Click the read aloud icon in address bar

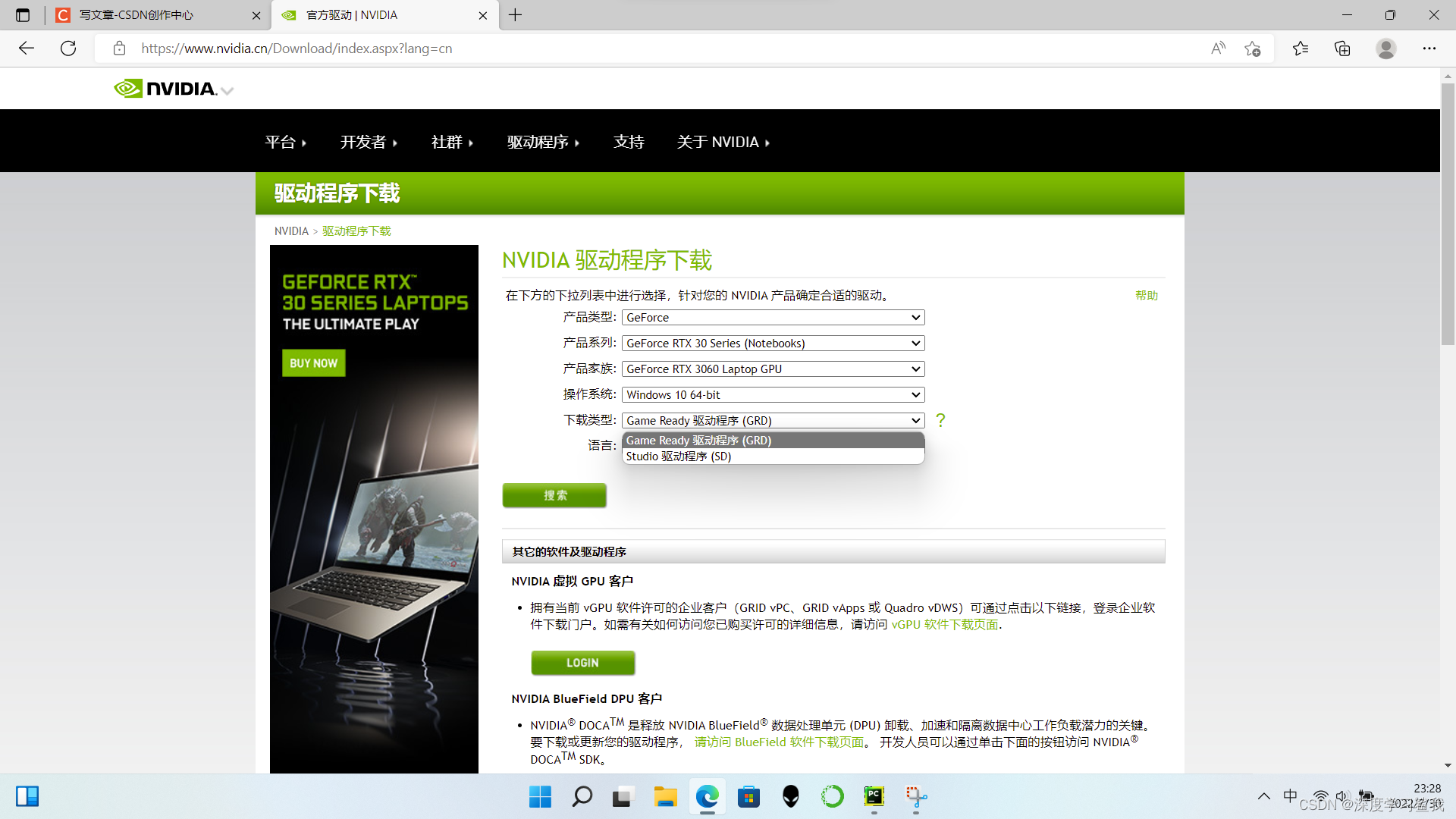[1218, 49]
